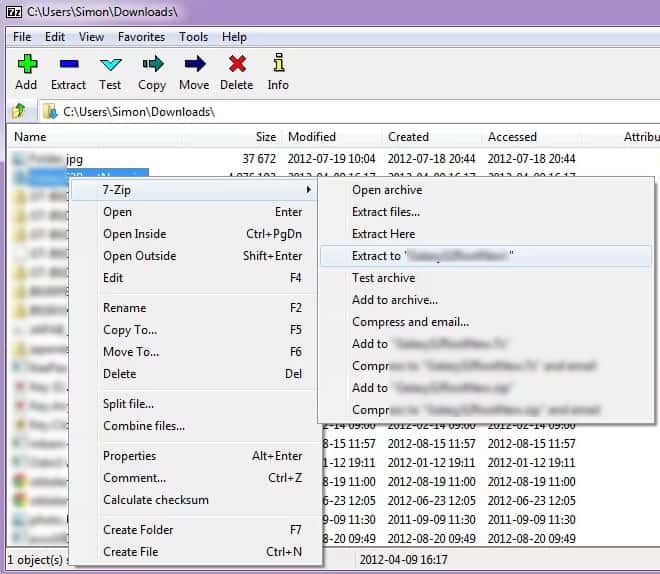
Task: Choose Copy To... in context menu
Action: 193,330
